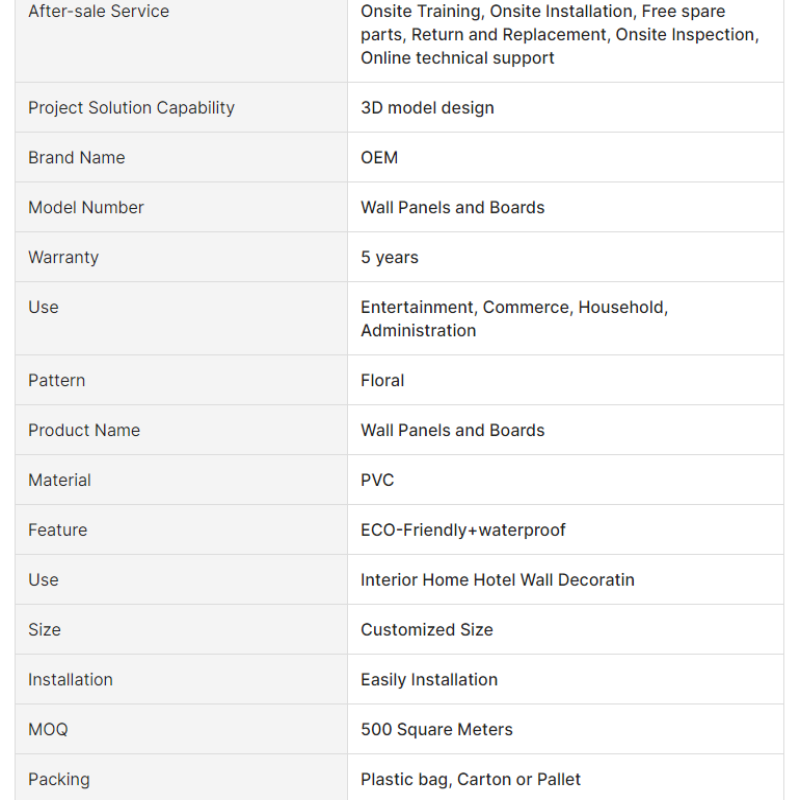Select the Onsite Training services text
This screenshot has height=800, width=800.
[560, 35]
